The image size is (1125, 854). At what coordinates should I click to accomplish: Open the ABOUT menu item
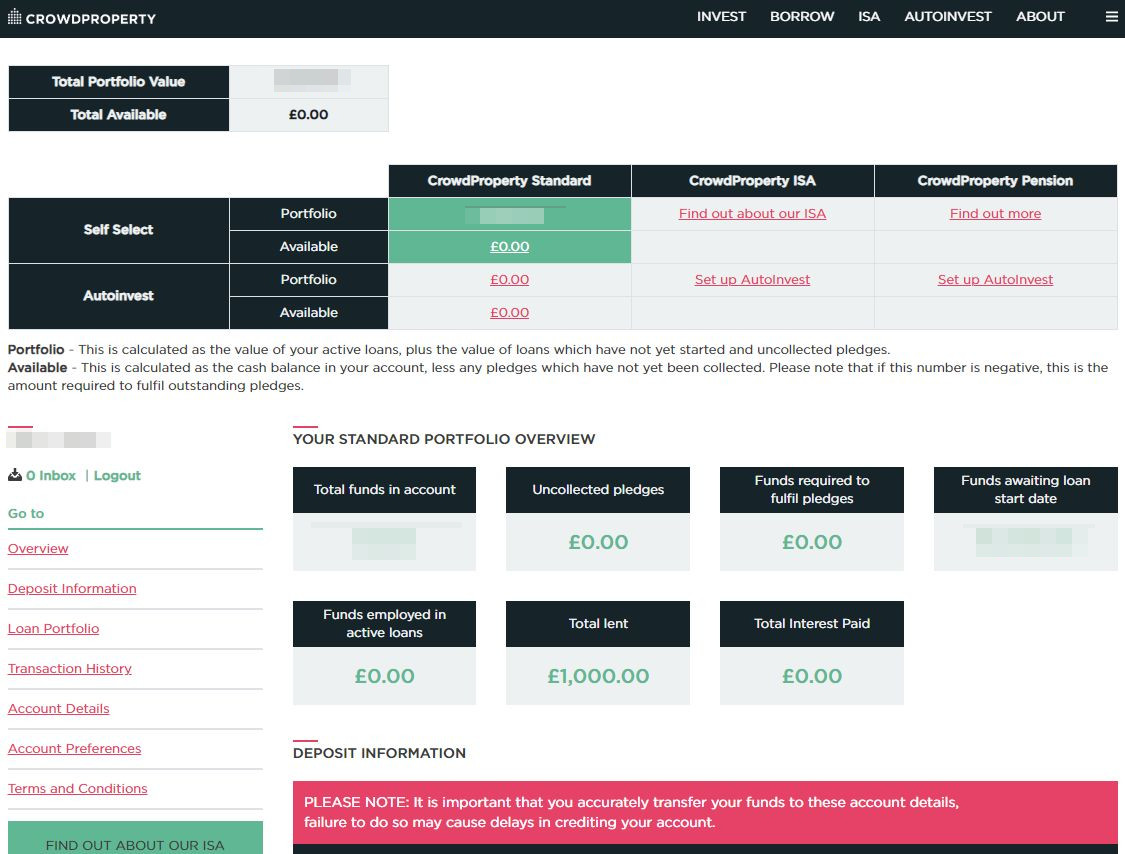(1040, 17)
